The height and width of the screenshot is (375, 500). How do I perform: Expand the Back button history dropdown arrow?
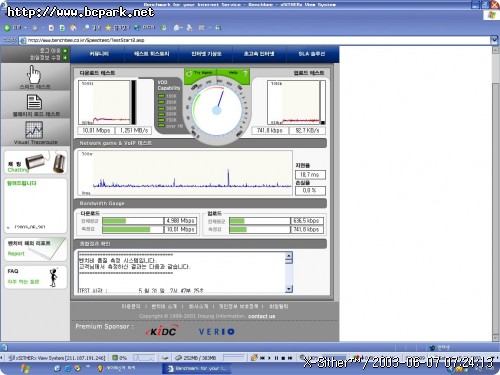(25, 28)
